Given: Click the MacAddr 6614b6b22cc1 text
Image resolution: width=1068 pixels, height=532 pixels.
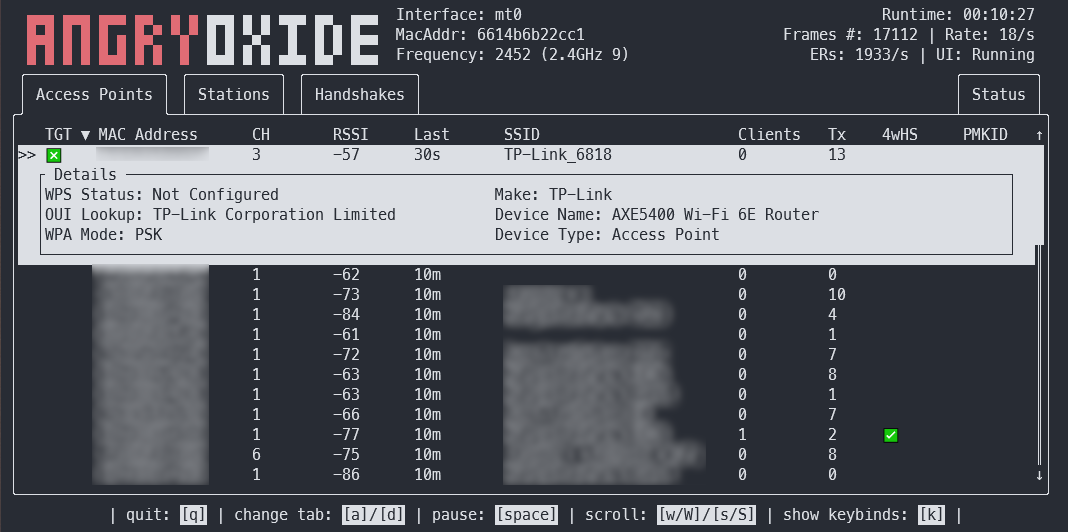Looking at the screenshot, I should tap(490, 35).
